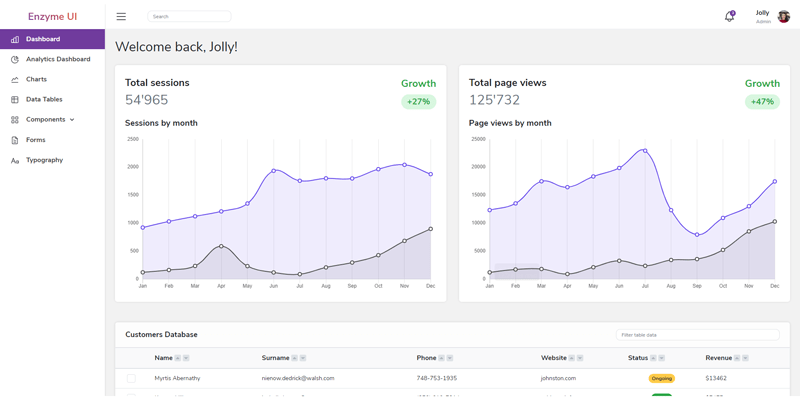Click the Enzyme UI logo link
The height and width of the screenshot is (400, 800).
coord(52,17)
